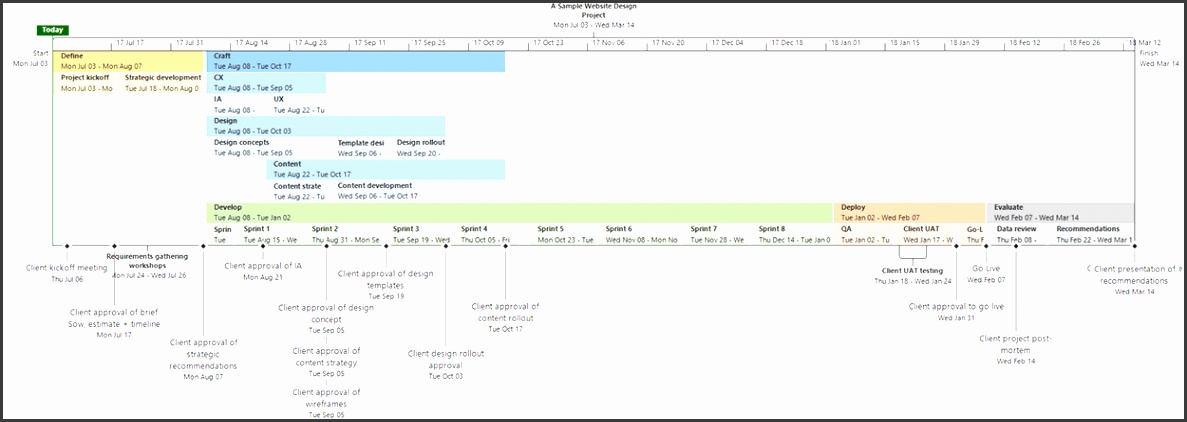Click the Start Mon Jul 03 label
This screenshot has height=422, width=1187.
(x=31, y=58)
